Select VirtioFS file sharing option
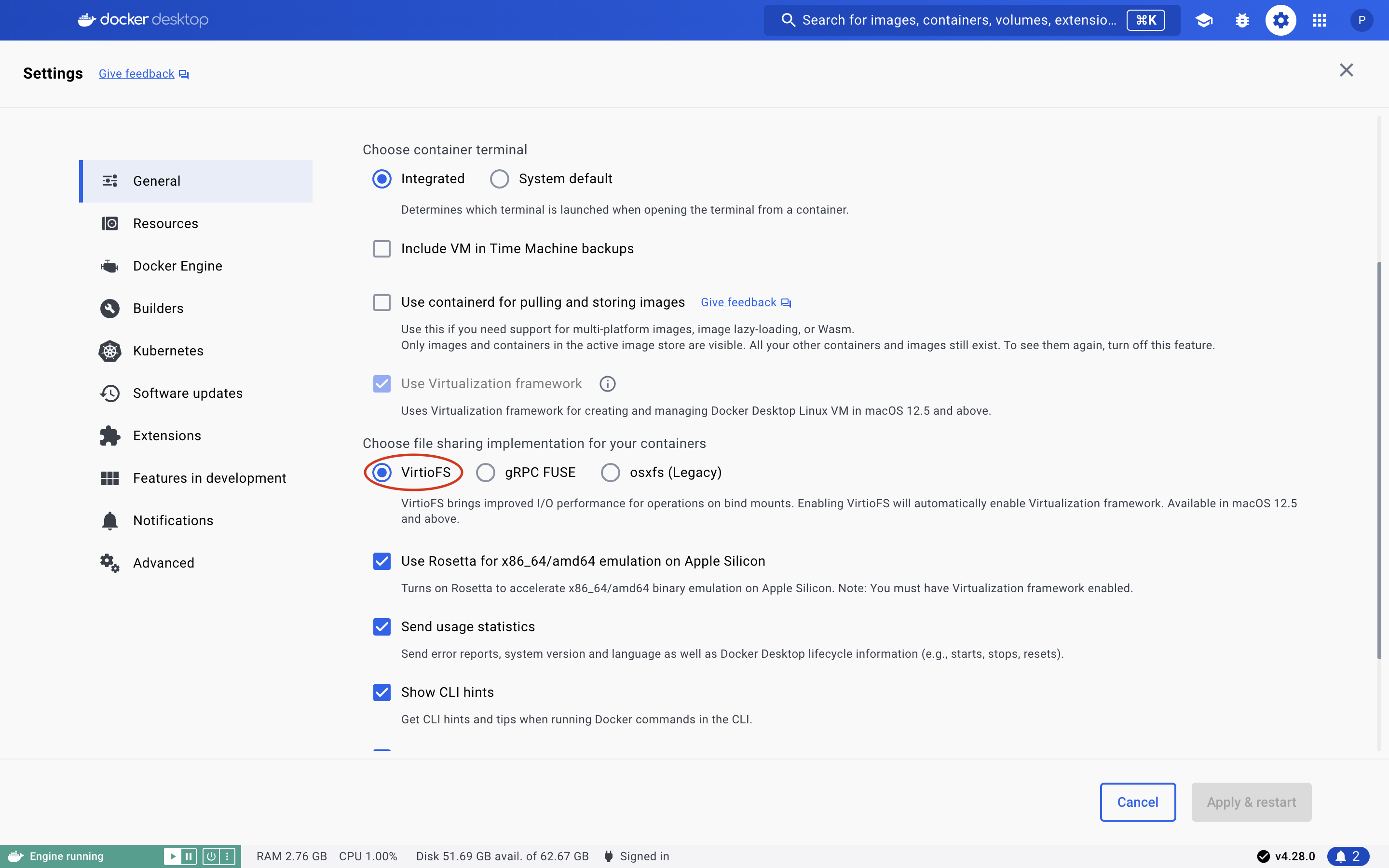 point(381,473)
